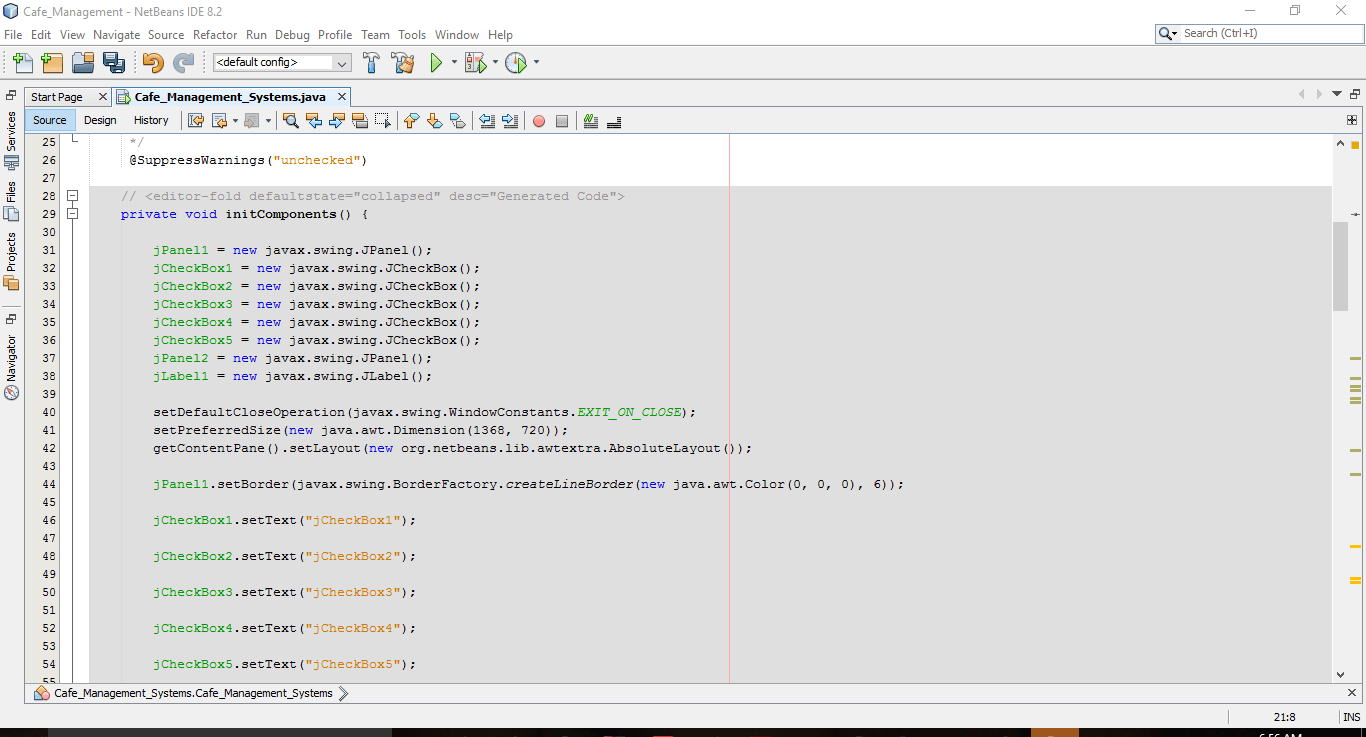Open the default config dropdown
The width and height of the screenshot is (1366, 737).
341,62
